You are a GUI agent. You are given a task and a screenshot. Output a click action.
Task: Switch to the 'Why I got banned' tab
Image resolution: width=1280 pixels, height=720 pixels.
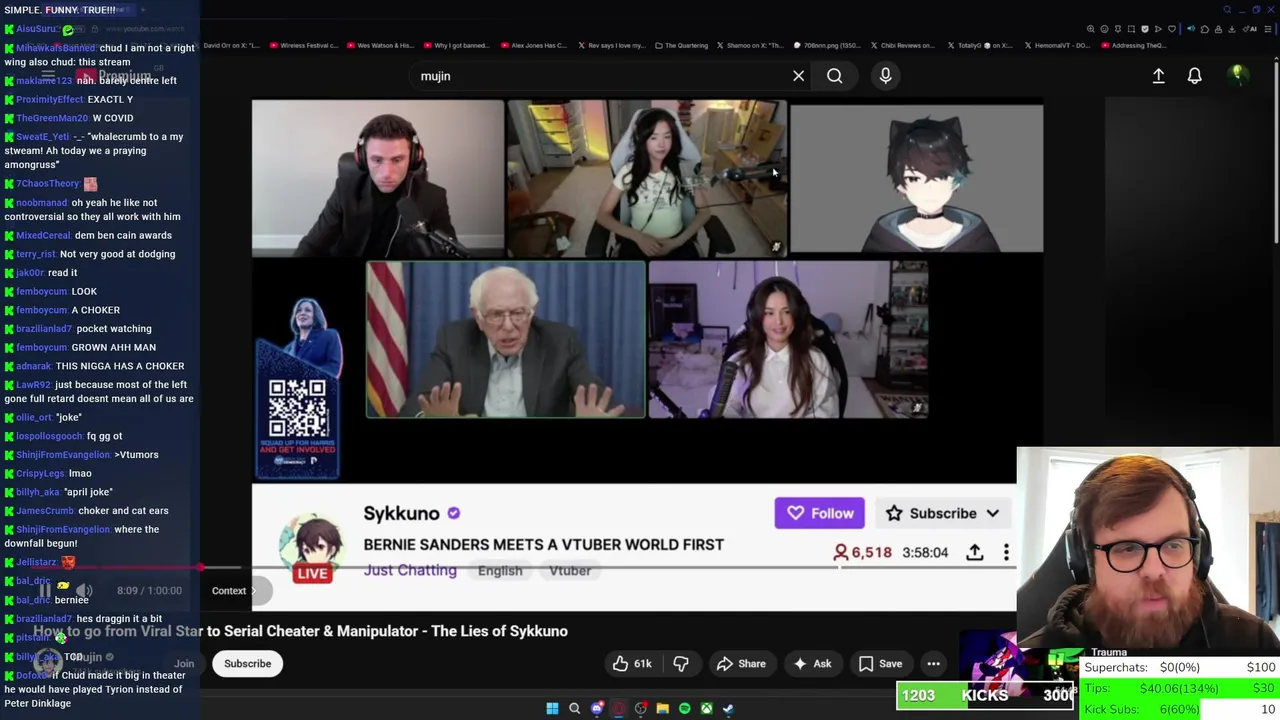(x=457, y=45)
